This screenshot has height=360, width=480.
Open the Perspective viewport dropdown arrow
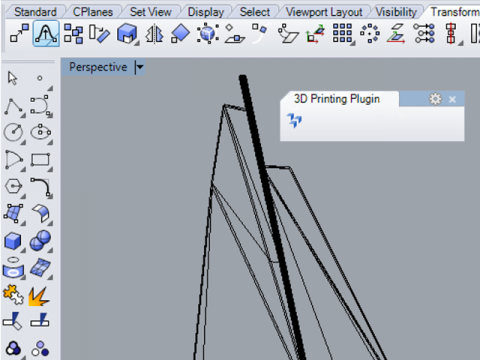pos(140,67)
